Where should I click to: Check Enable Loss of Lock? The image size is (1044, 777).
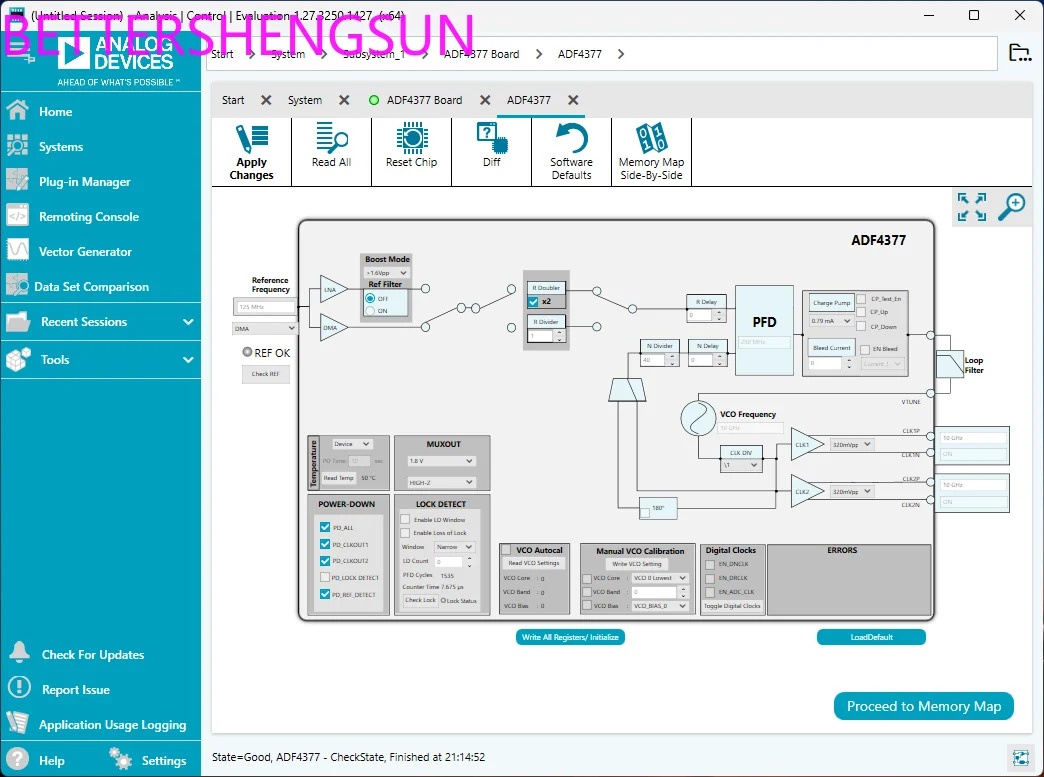tap(405, 533)
